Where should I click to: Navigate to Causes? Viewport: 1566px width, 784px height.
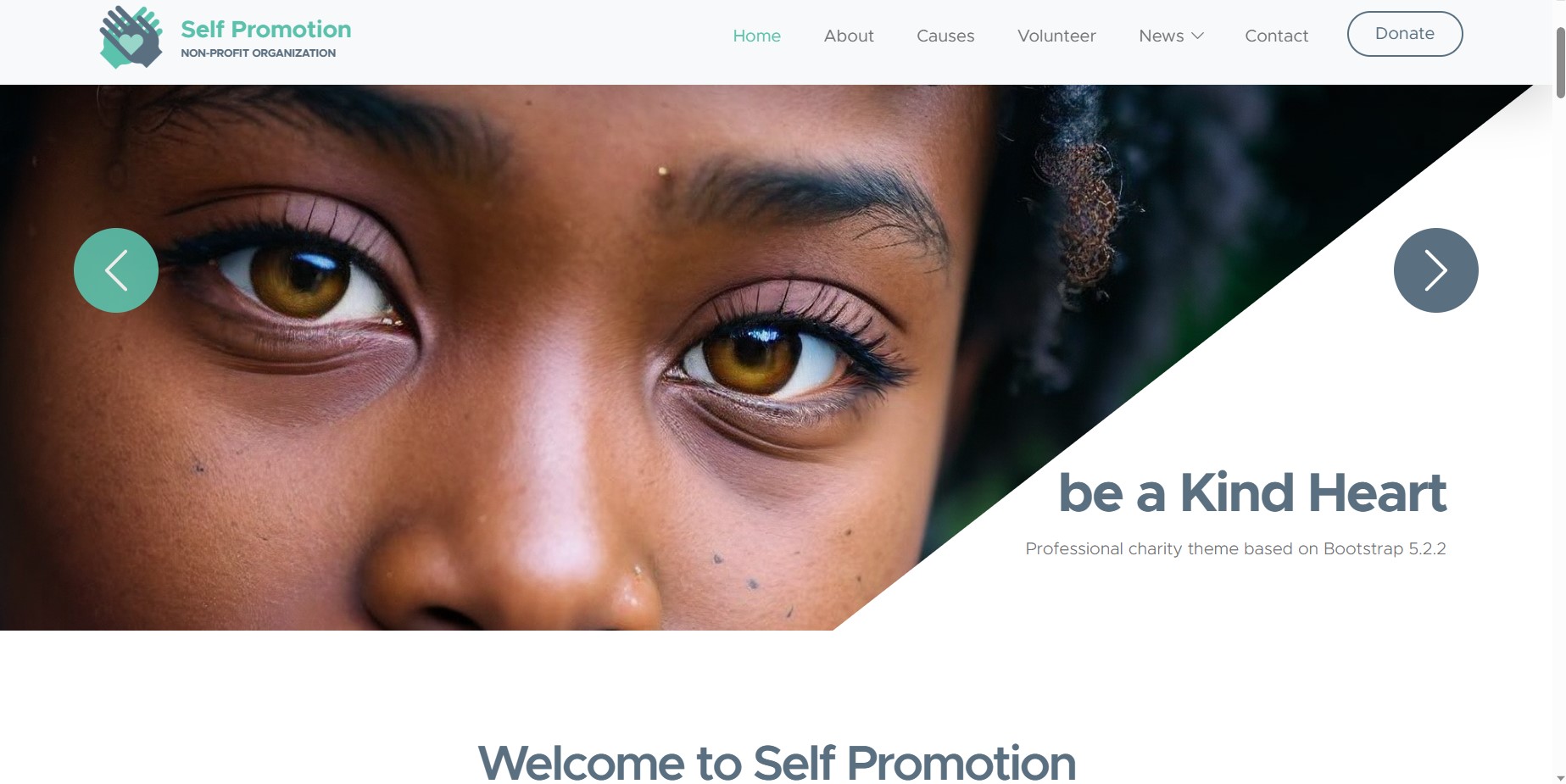[x=945, y=36]
